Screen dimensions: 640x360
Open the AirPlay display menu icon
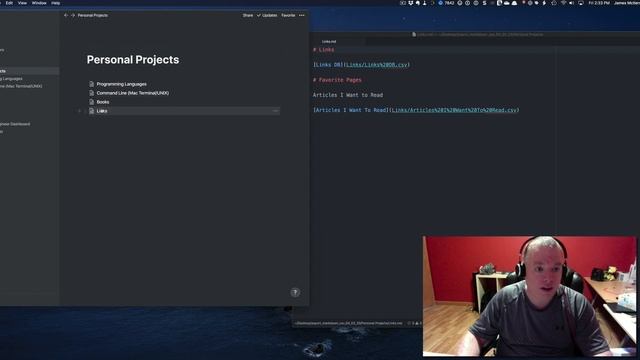pos(580,3)
